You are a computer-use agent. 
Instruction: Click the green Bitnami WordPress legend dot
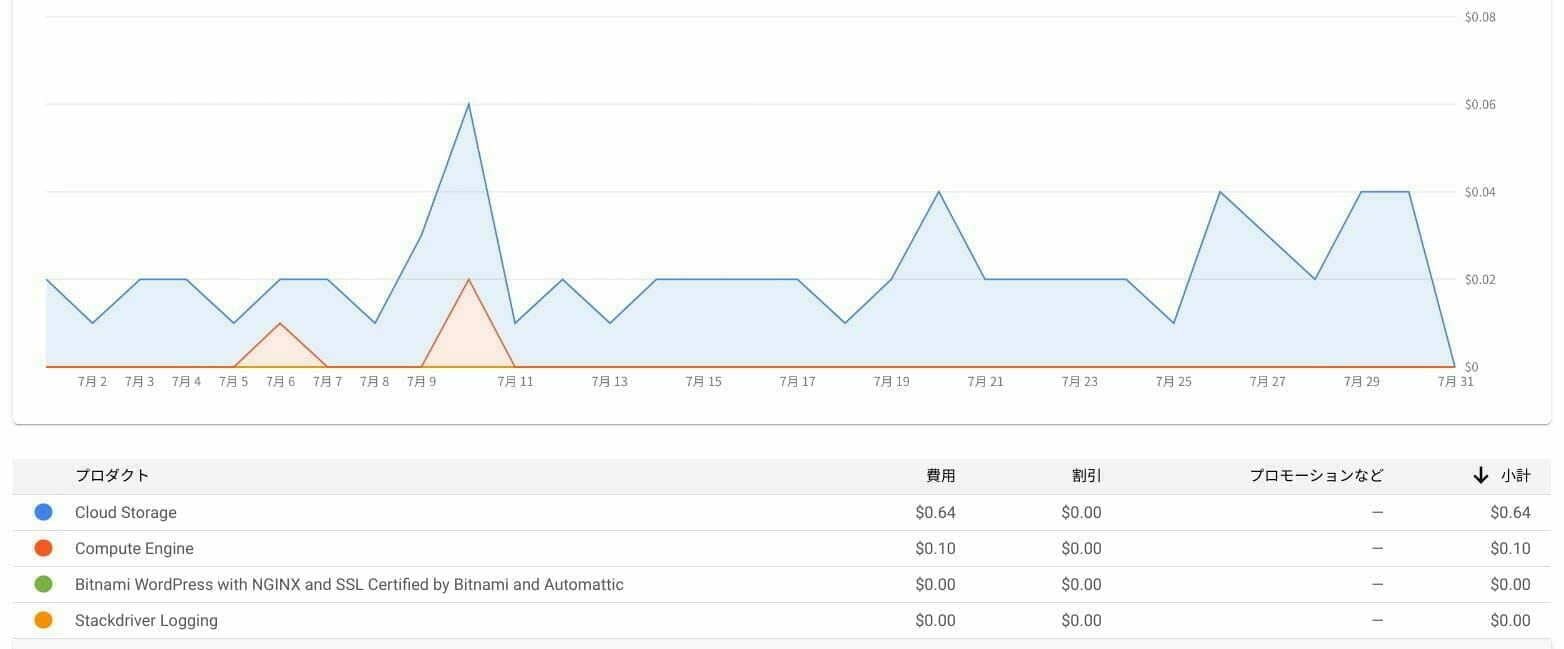tap(43, 584)
